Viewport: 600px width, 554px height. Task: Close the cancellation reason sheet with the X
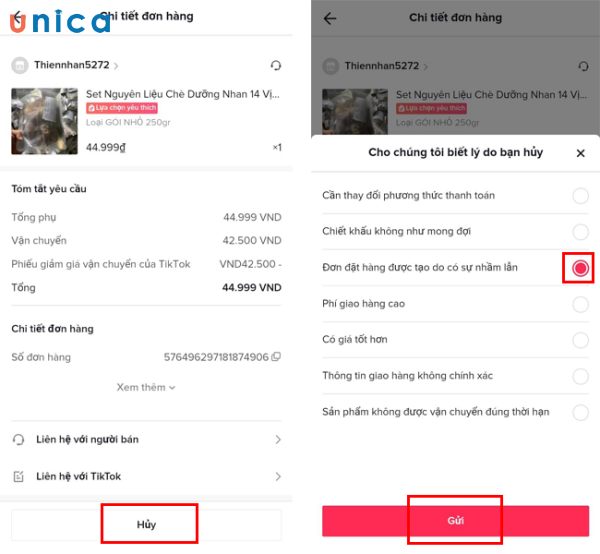(x=580, y=153)
